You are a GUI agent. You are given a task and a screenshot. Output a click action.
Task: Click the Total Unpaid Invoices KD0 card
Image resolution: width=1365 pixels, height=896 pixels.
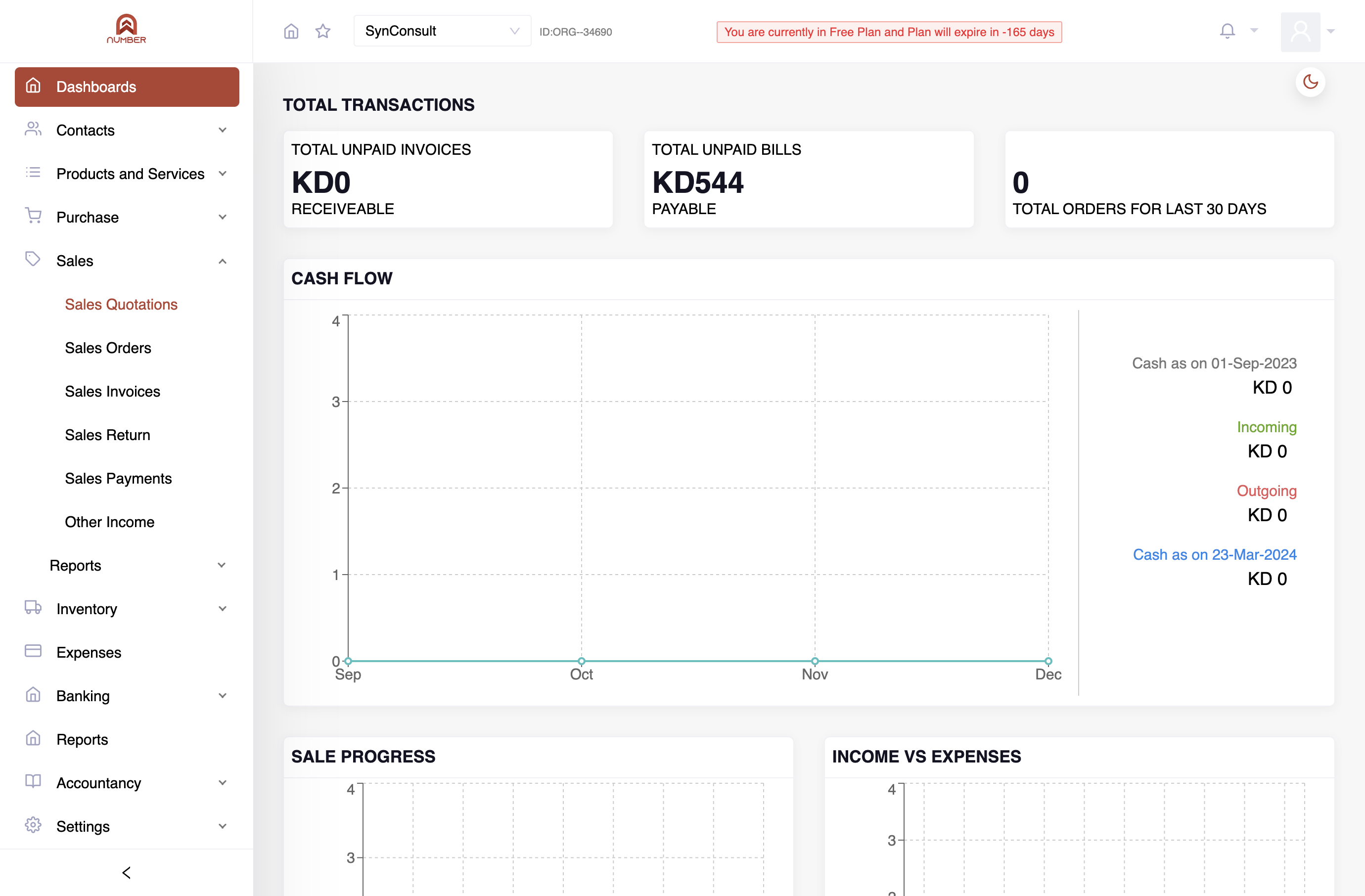click(x=448, y=179)
